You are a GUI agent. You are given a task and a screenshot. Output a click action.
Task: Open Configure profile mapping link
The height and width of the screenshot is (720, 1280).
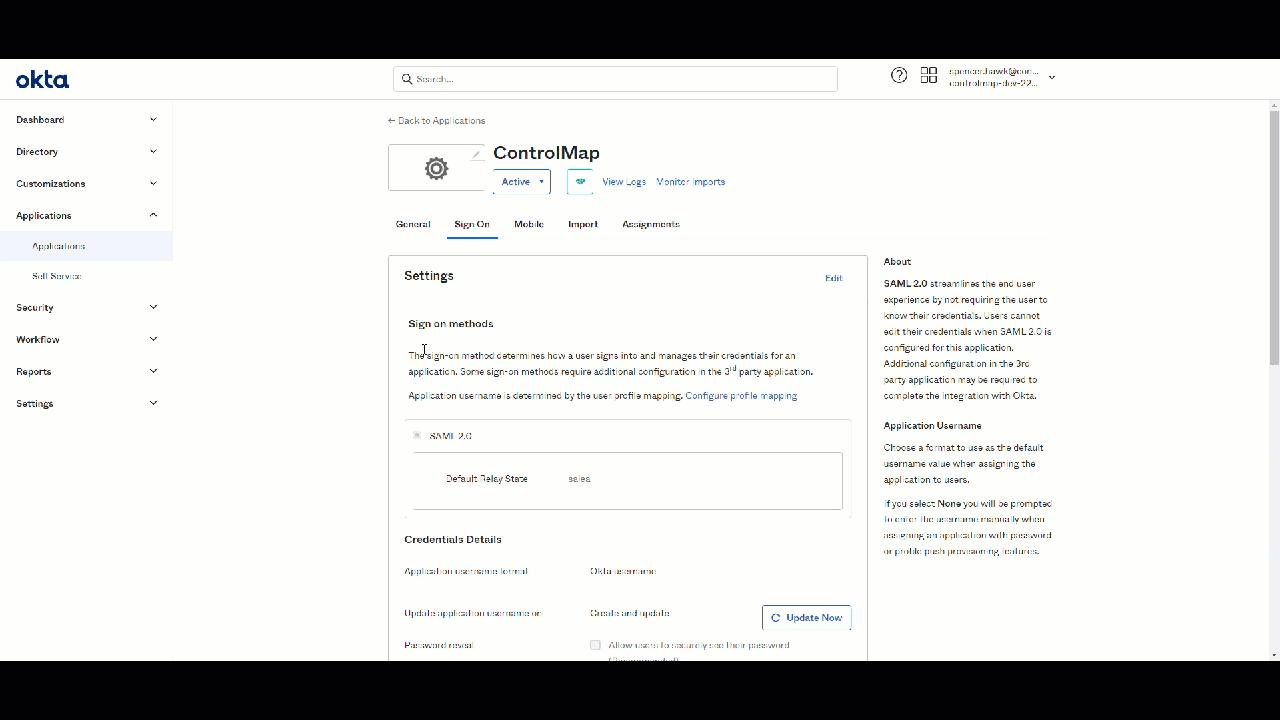741,396
